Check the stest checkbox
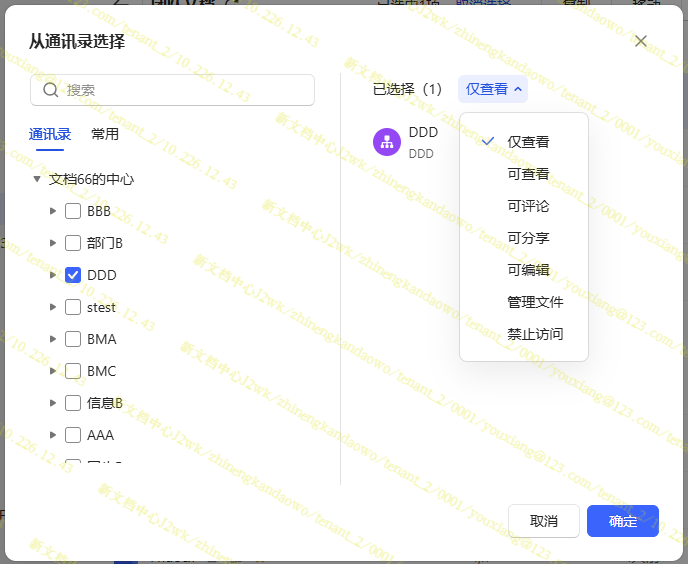 pos(73,307)
